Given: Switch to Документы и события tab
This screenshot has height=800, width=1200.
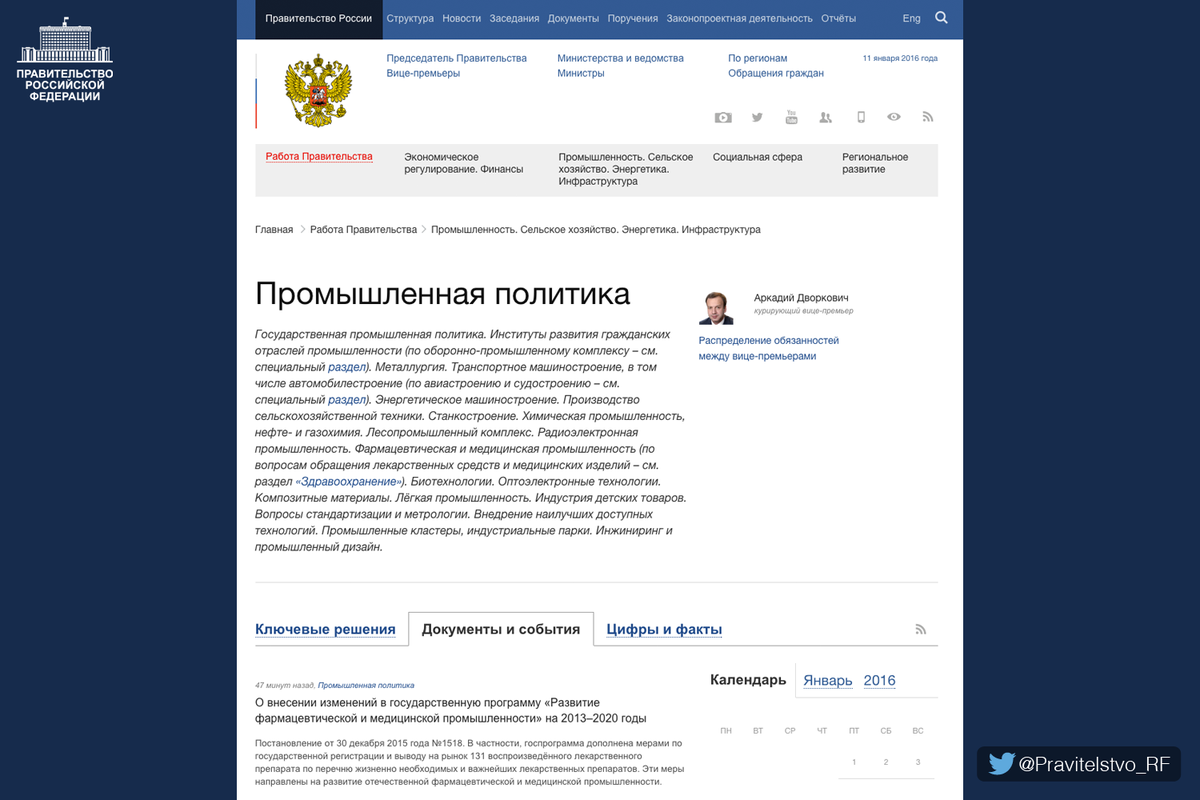Looking at the screenshot, I should [501, 629].
